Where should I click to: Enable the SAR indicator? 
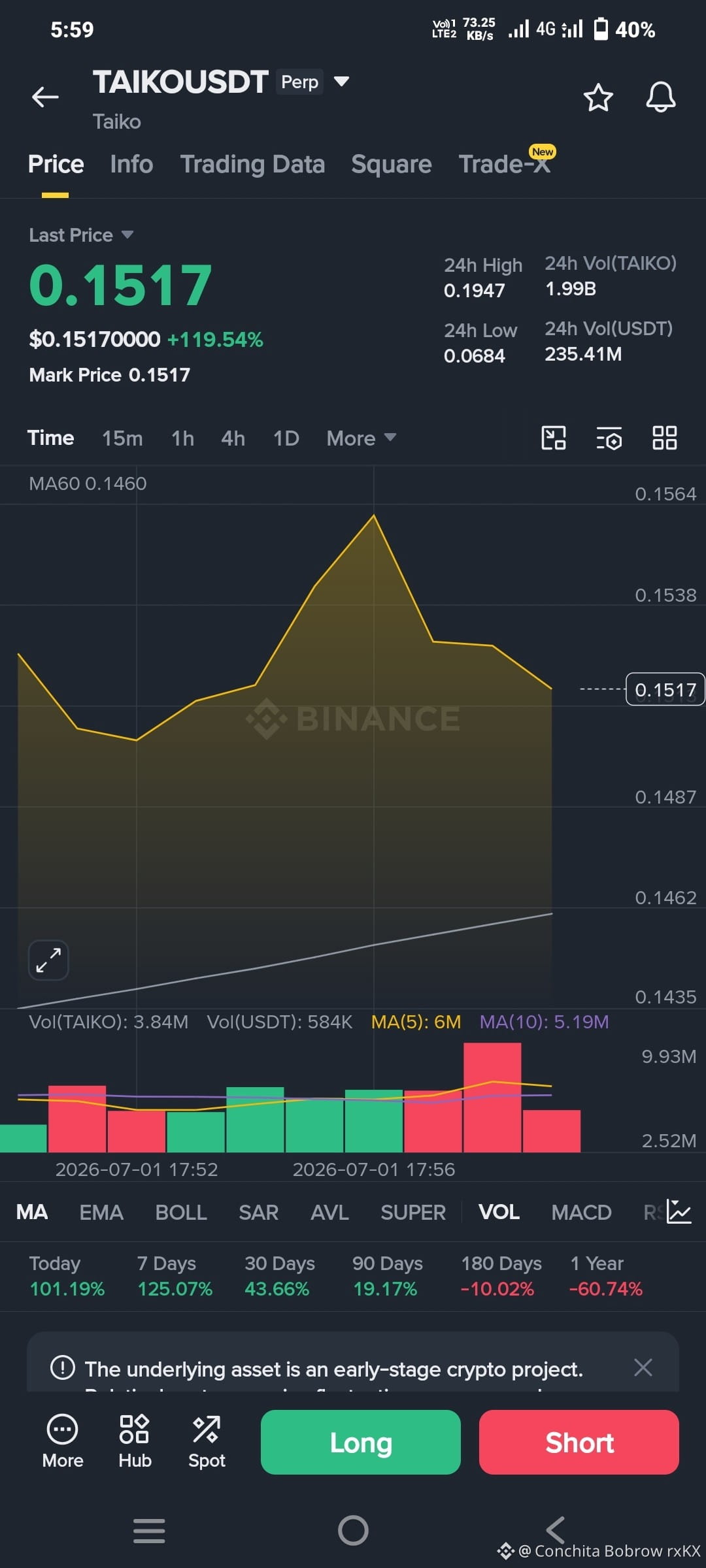point(258,1213)
